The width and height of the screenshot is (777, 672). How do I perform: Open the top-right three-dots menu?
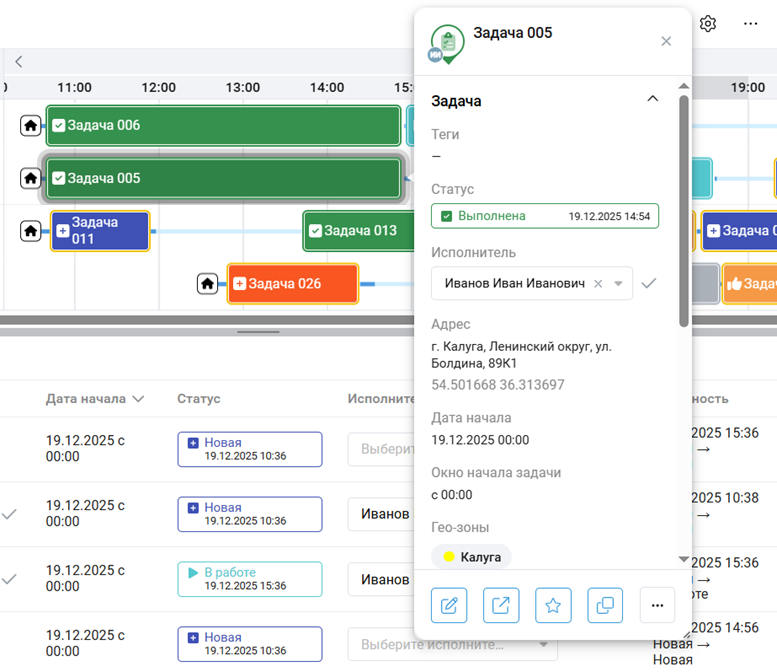coord(750,24)
